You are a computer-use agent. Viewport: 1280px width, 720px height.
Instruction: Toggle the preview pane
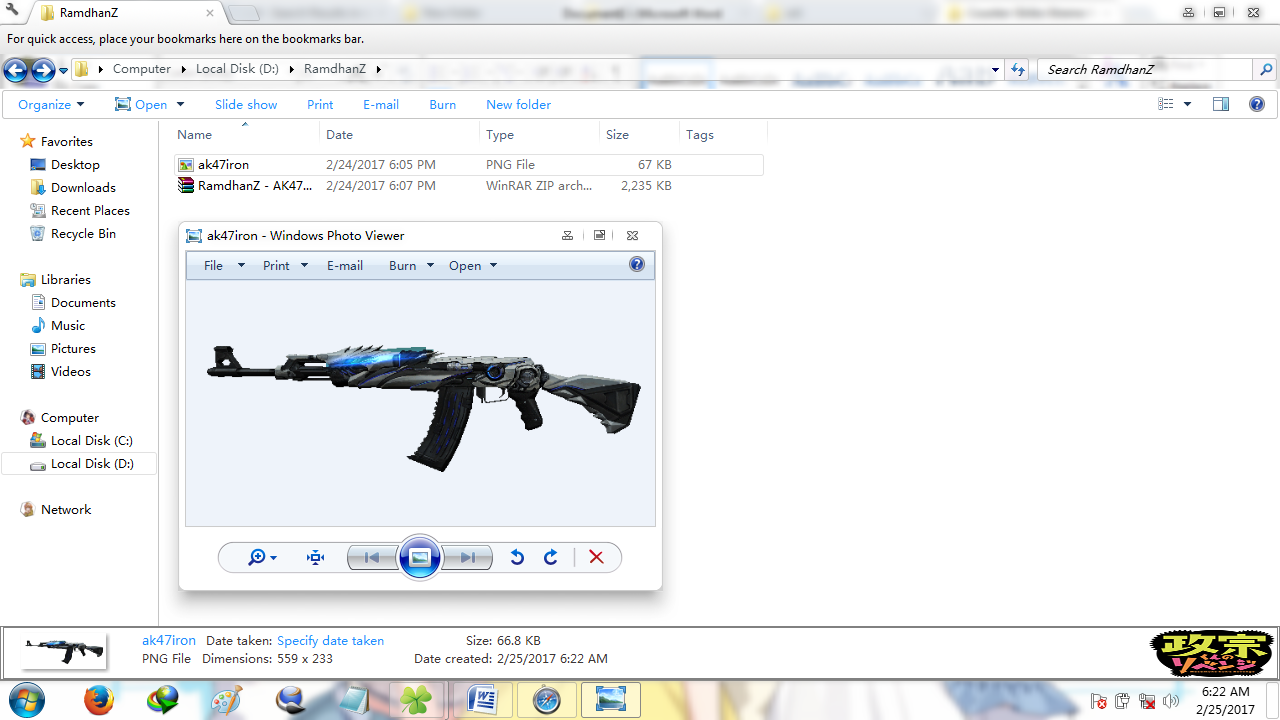tap(1221, 104)
